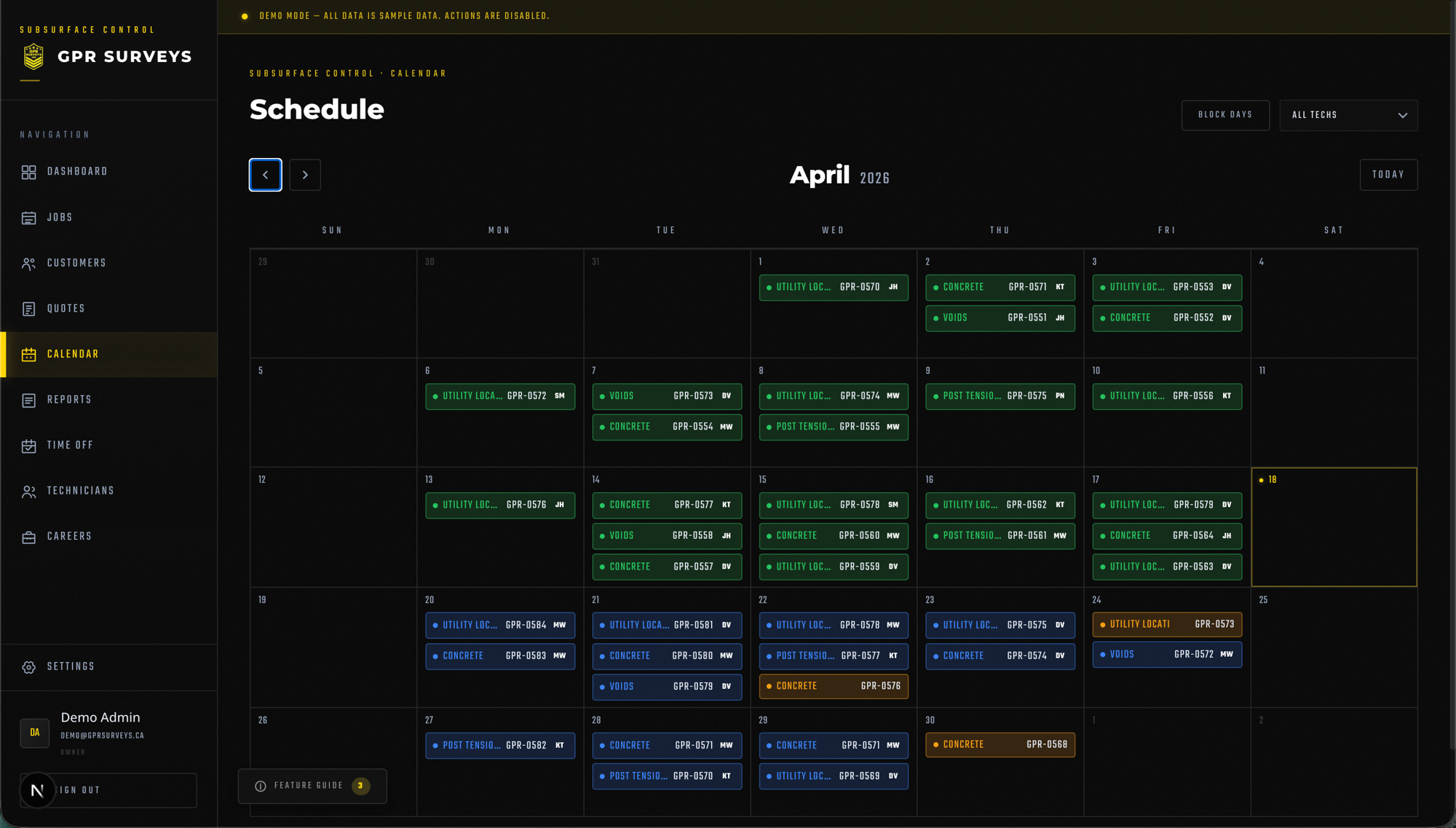
Task: Open Voids job GPR-0572 on April 24
Action: 1167,655
